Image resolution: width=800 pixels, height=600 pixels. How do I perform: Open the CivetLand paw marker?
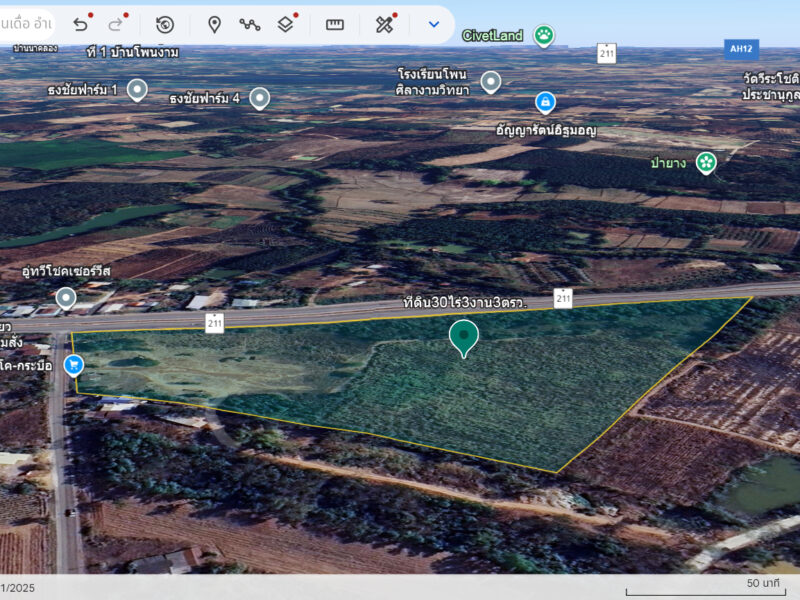pyautogui.click(x=543, y=36)
